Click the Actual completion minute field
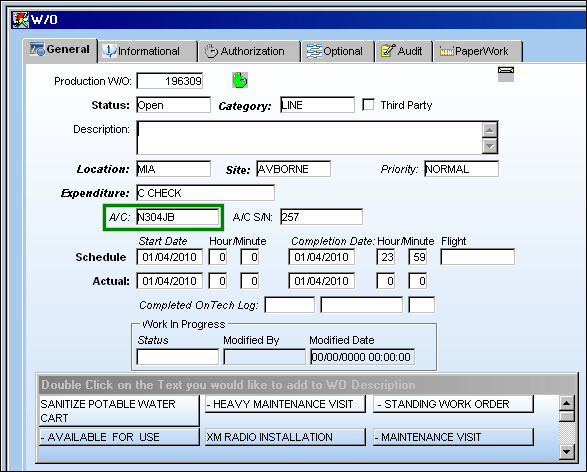The image size is (587, 472). [417, 281]
